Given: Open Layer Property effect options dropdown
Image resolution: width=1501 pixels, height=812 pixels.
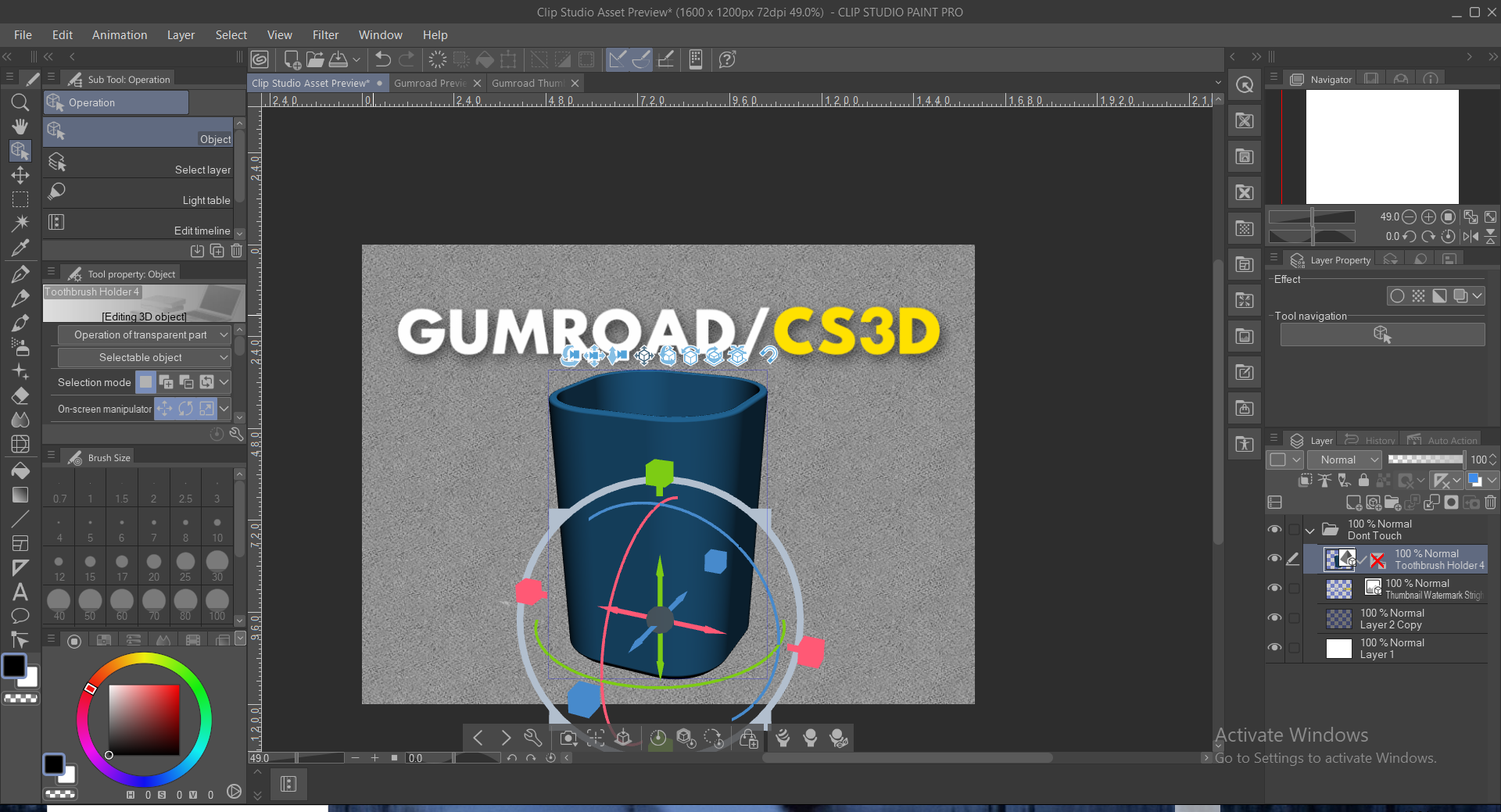Looking at the screenshot, I should tap(1477, 296).
